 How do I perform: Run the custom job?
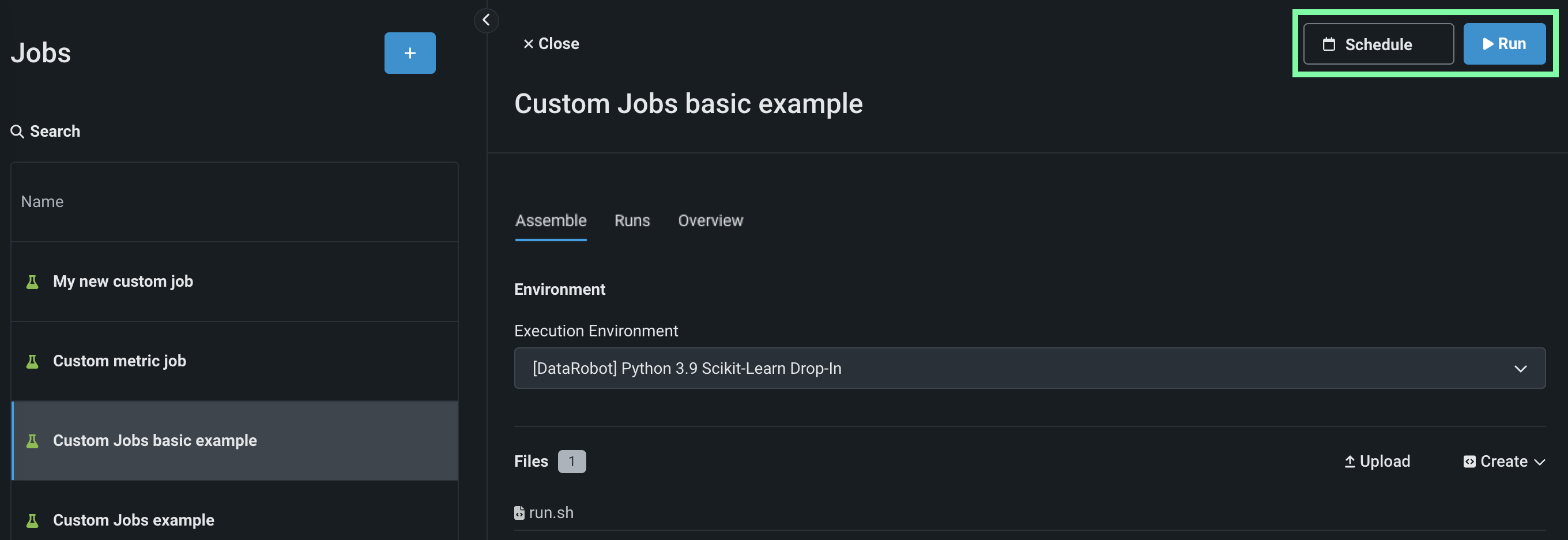1504,44
